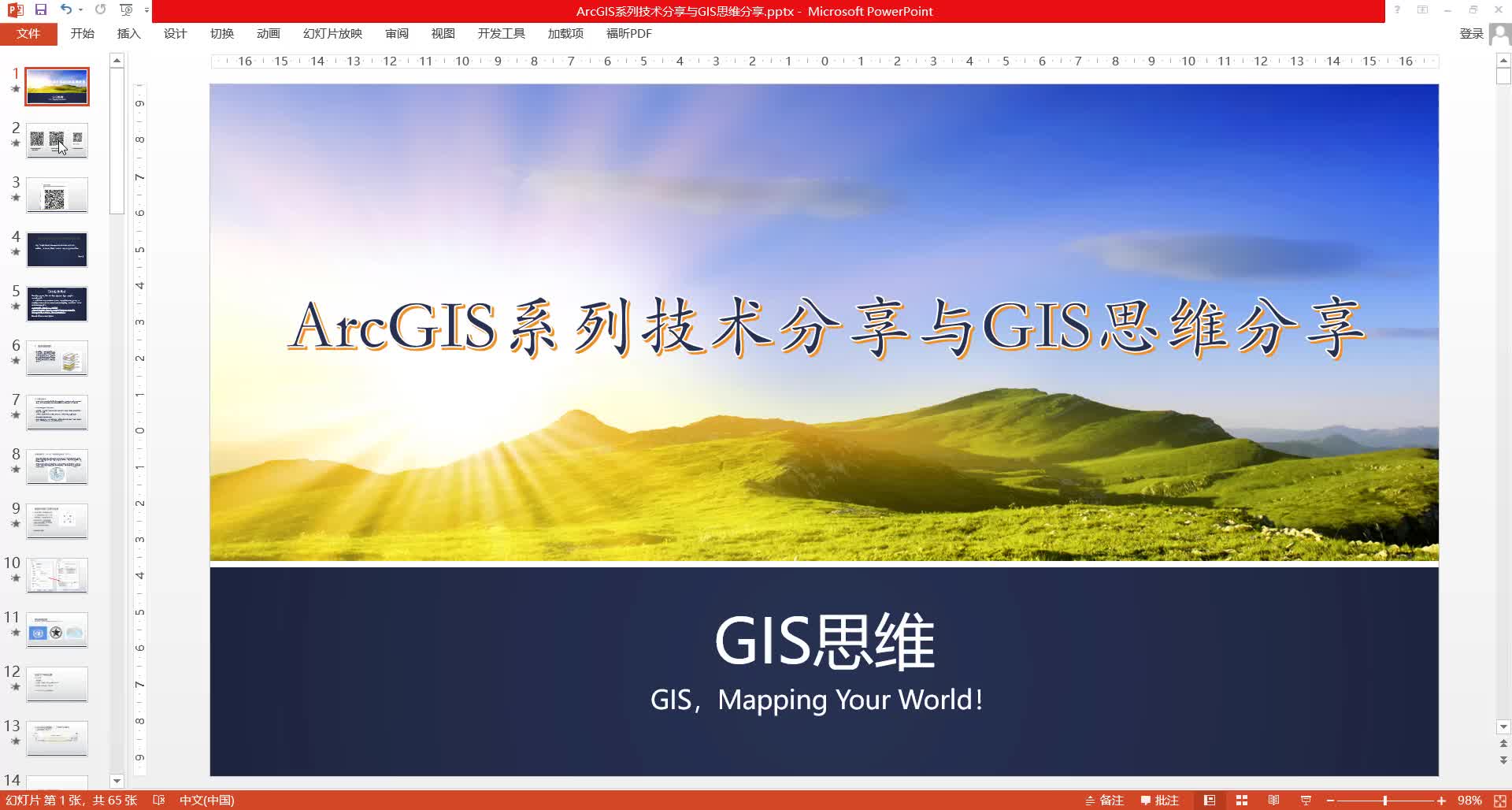Open the undo history dropdown arrow
This screenshot has width=1512, height=810.
point(80,10)
